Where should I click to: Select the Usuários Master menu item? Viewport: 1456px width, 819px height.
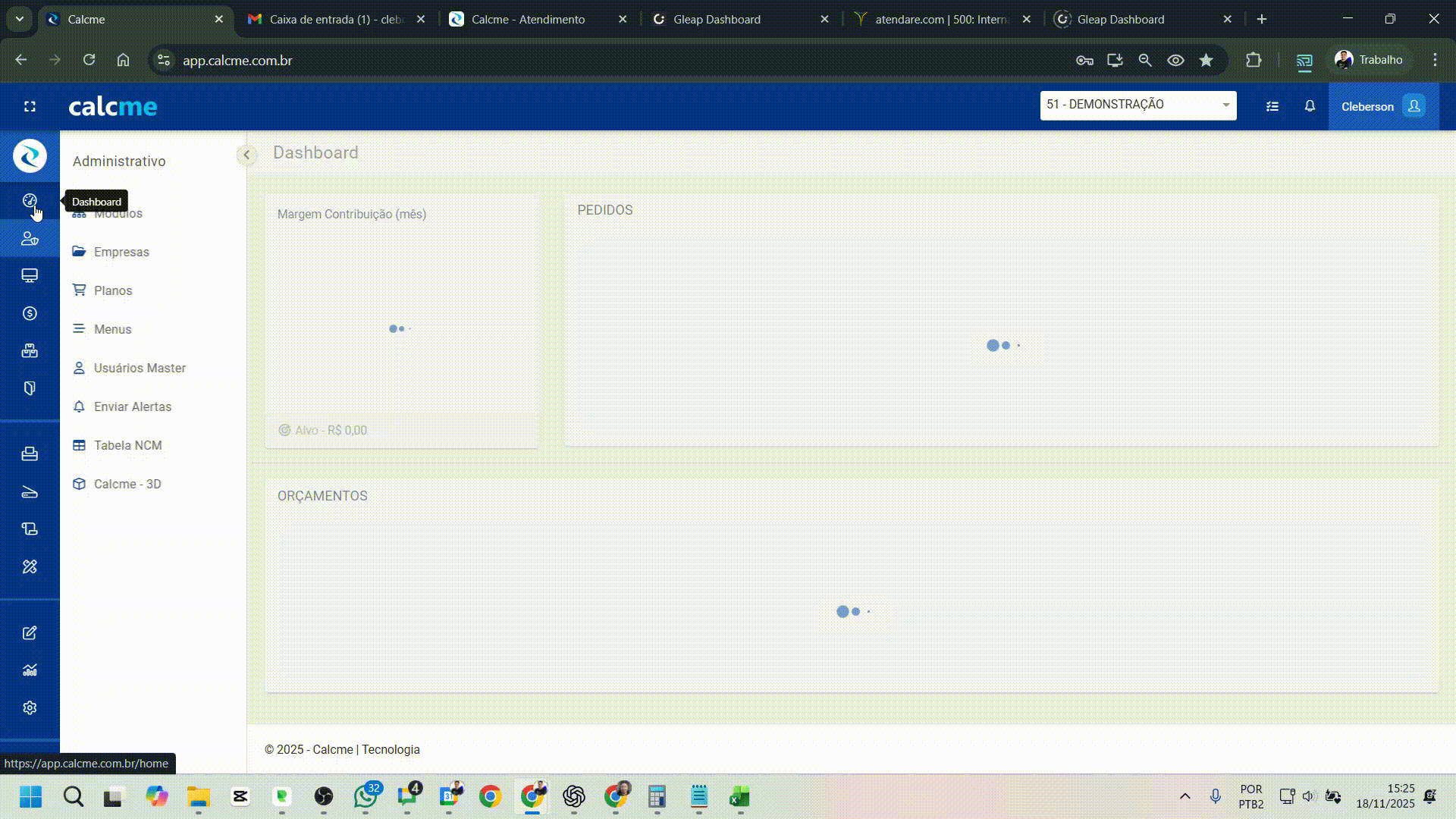(x=140, y=368)
